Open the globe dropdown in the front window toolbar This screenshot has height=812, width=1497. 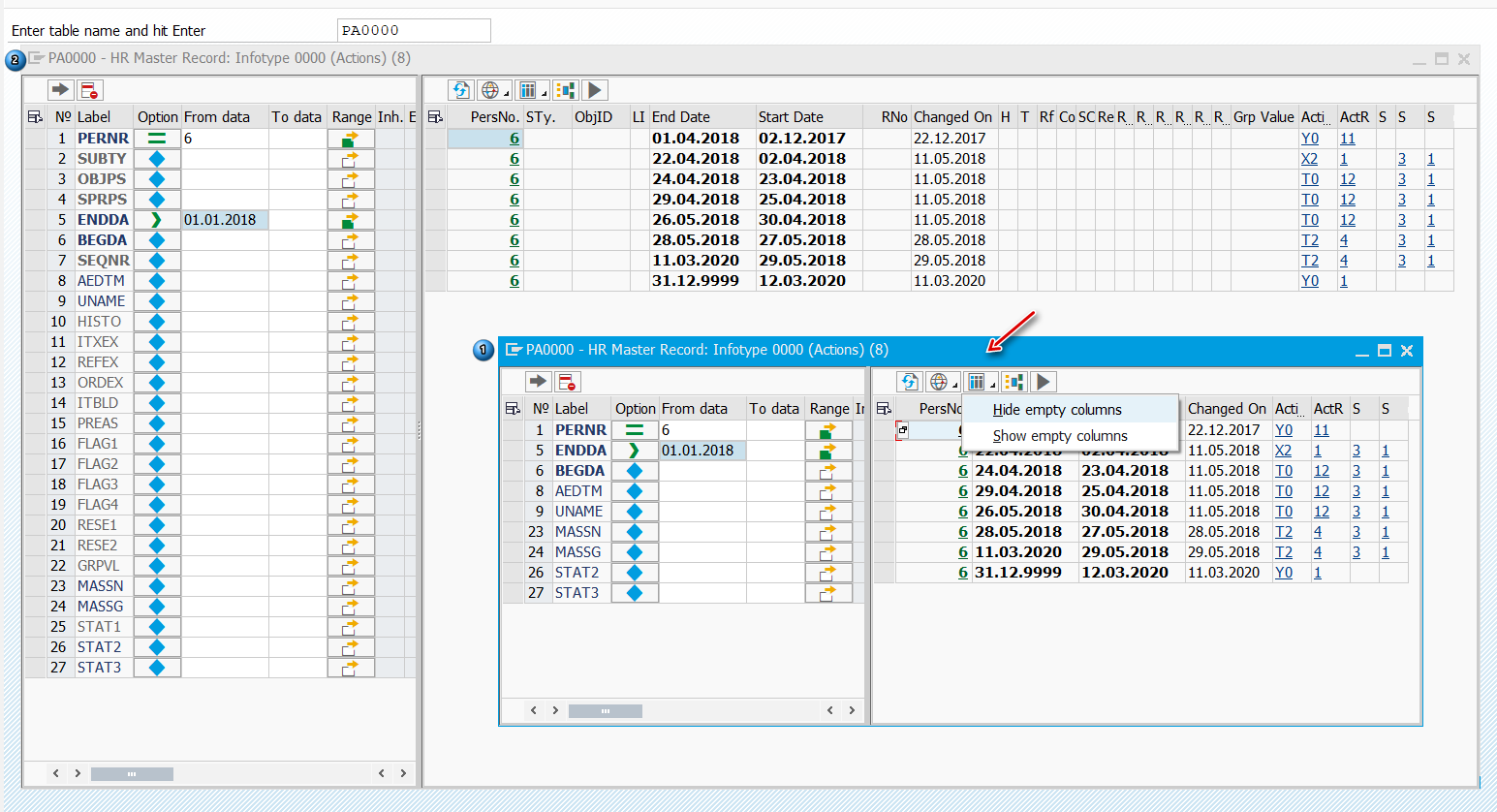point(941,382)
